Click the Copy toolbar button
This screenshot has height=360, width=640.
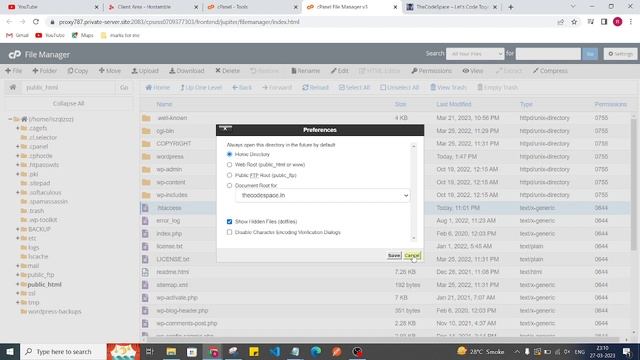pos(78,71)
